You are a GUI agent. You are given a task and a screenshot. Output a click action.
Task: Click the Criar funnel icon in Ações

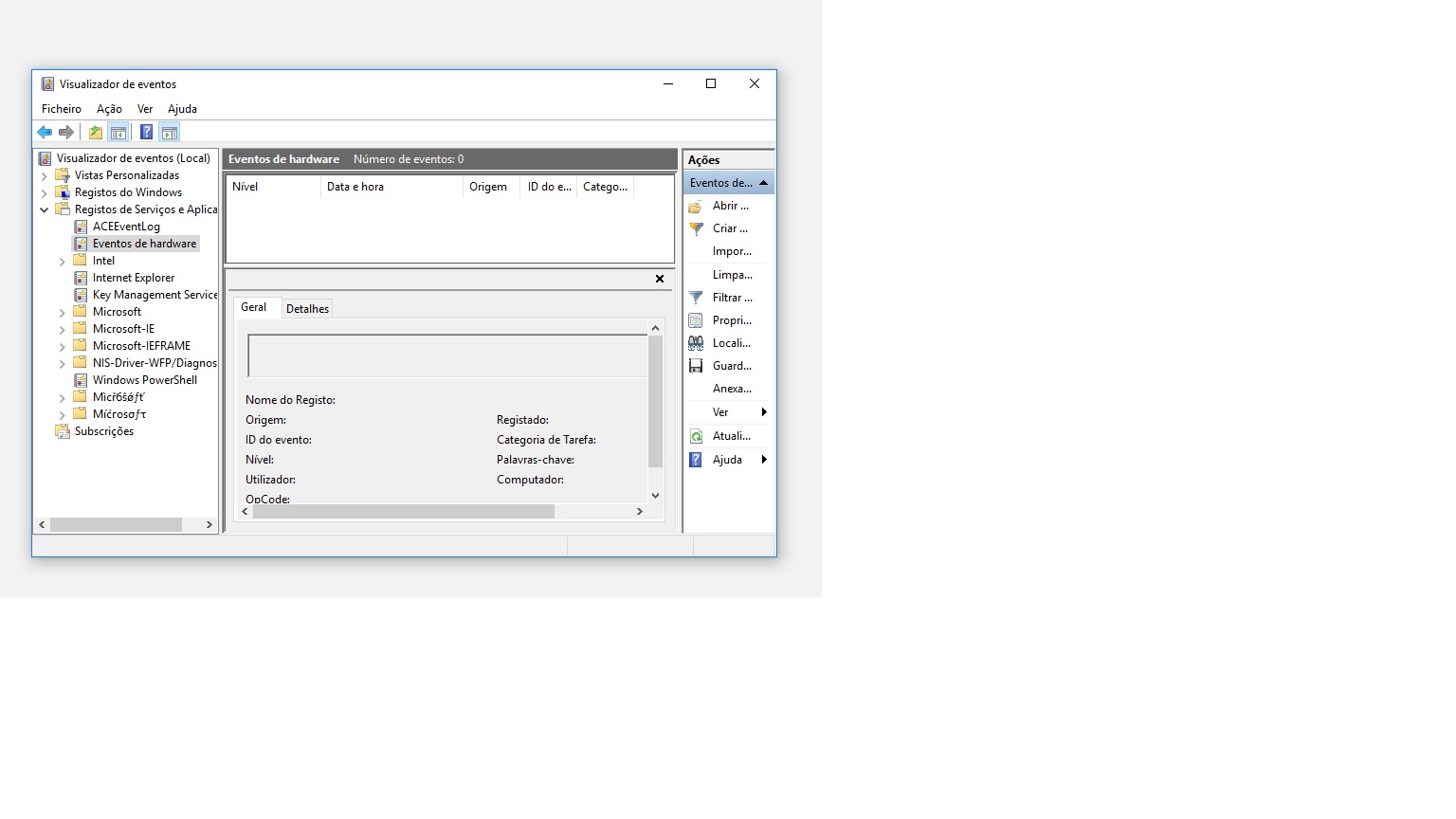(x=696, y=228)
